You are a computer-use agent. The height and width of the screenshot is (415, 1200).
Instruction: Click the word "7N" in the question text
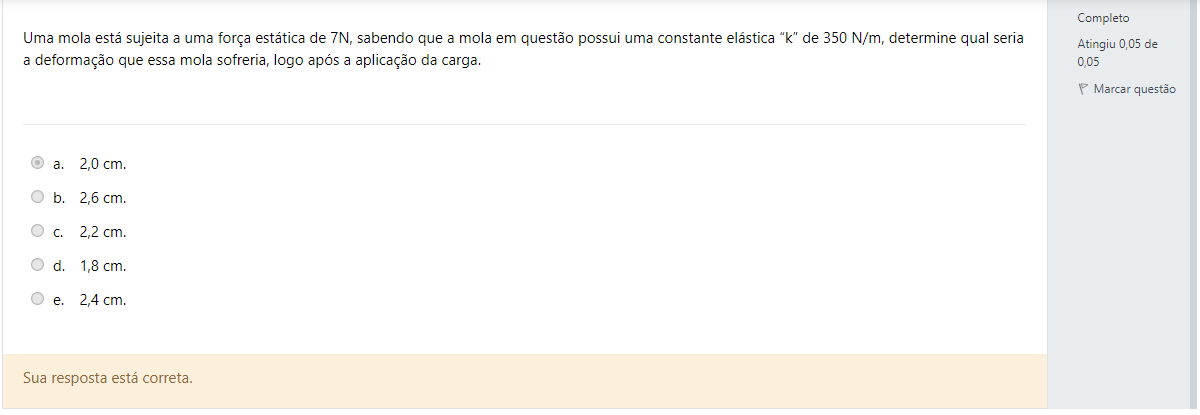click(x=340, y=39)
